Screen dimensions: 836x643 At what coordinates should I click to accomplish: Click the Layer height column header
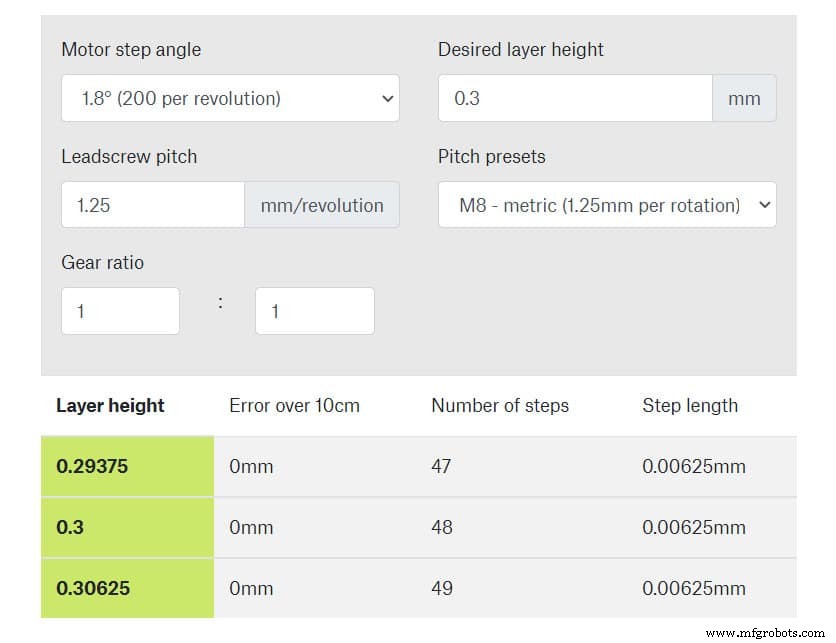coord(110,406)
